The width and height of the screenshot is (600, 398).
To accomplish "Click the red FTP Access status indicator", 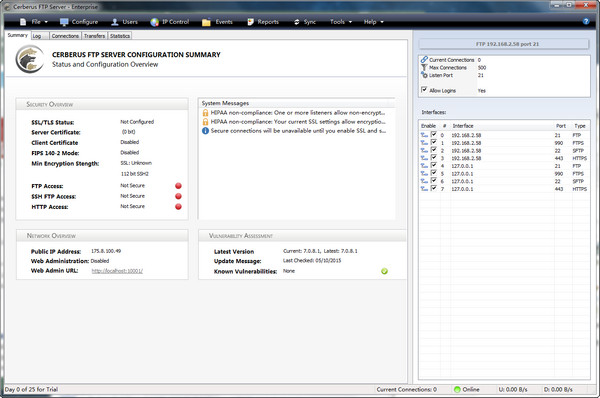I will click(178, 186).
